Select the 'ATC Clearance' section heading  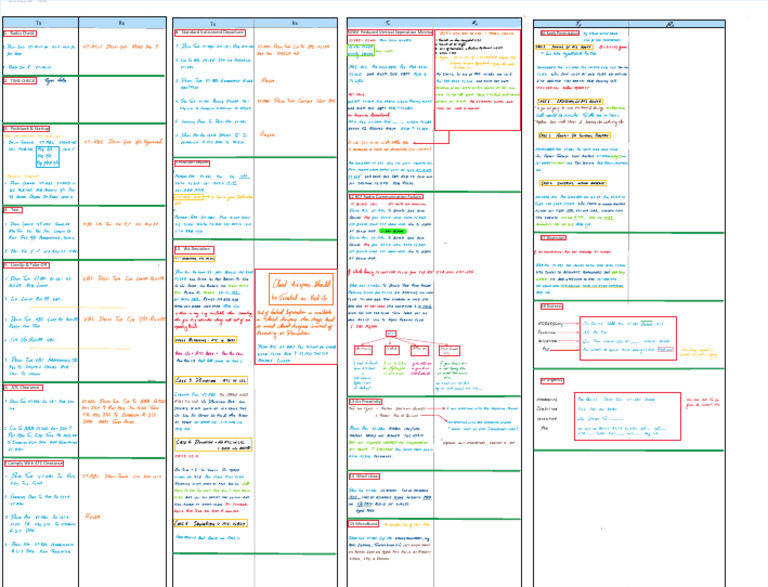coord(23,388)
